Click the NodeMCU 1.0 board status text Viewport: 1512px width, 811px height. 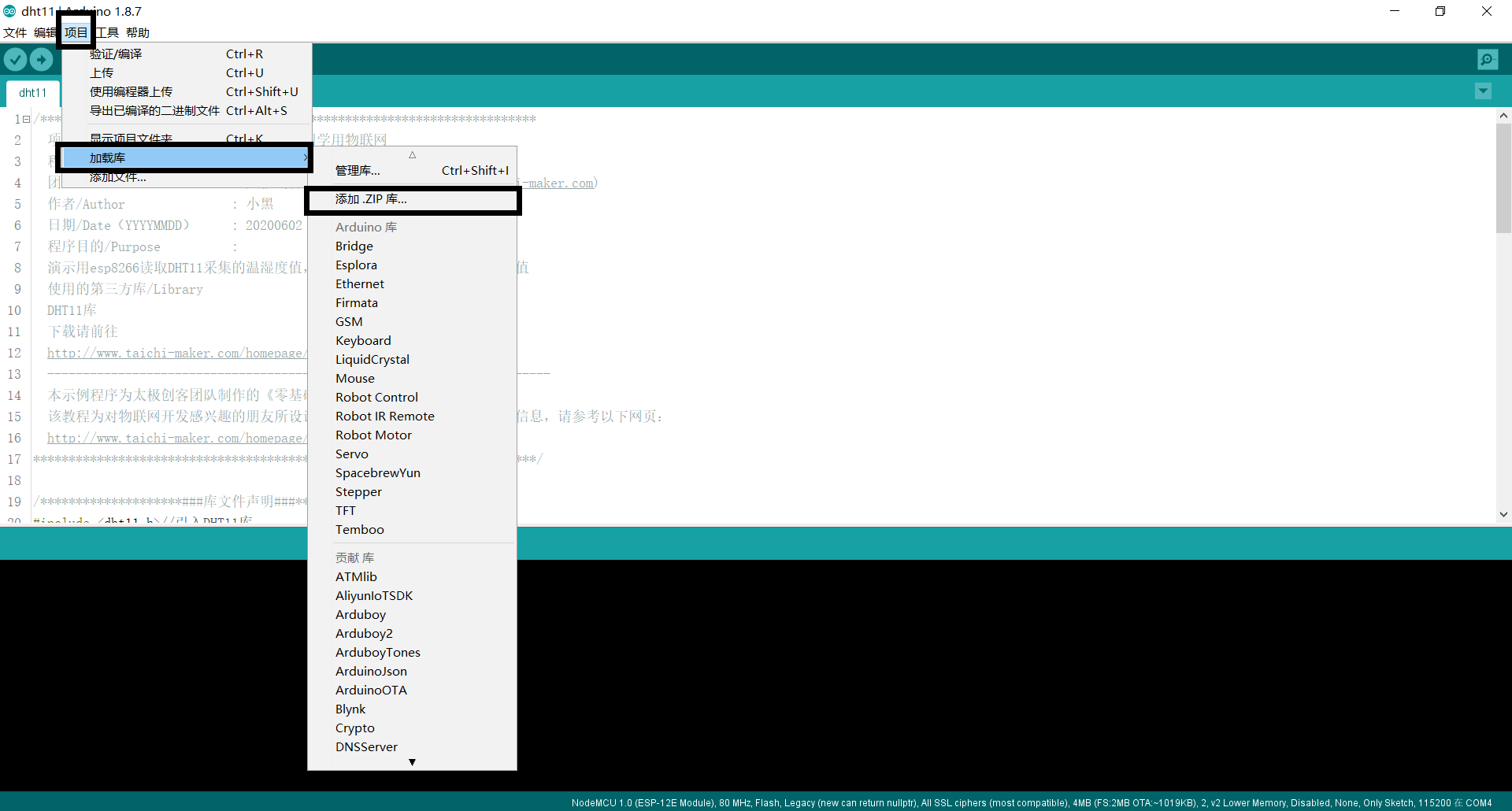click(1032, 803)
